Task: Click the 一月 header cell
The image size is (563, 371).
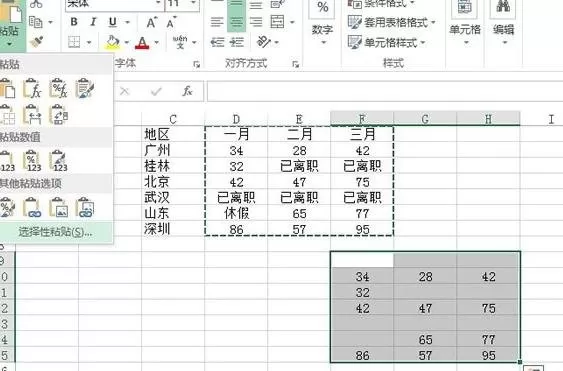Action: (236, 134)
